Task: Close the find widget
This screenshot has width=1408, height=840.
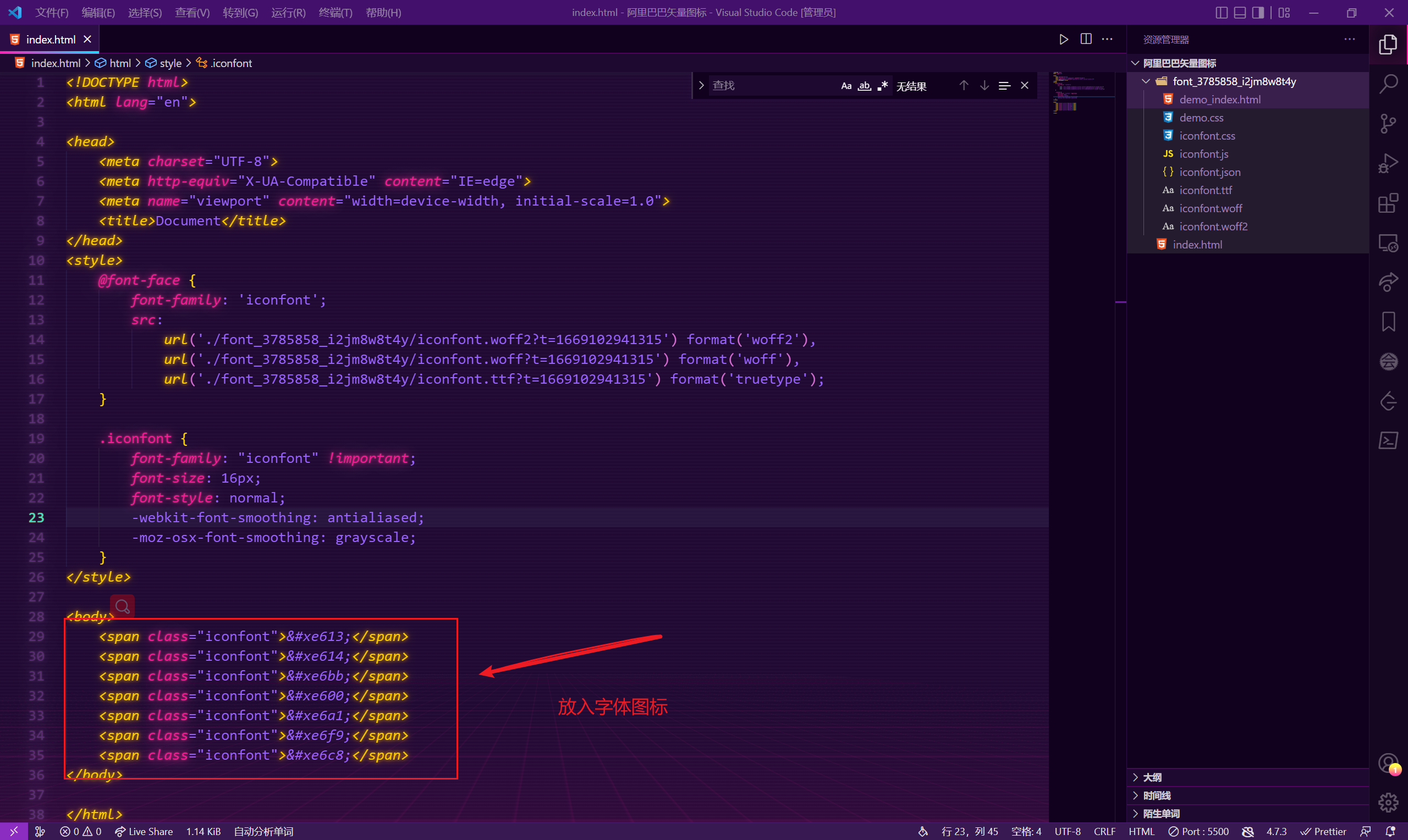Action: click(1024, 85)
